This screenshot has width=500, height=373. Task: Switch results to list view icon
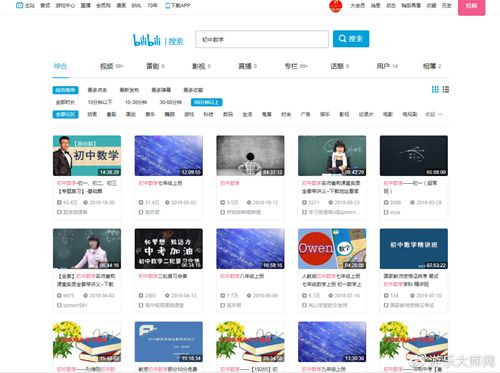(446, 89)
